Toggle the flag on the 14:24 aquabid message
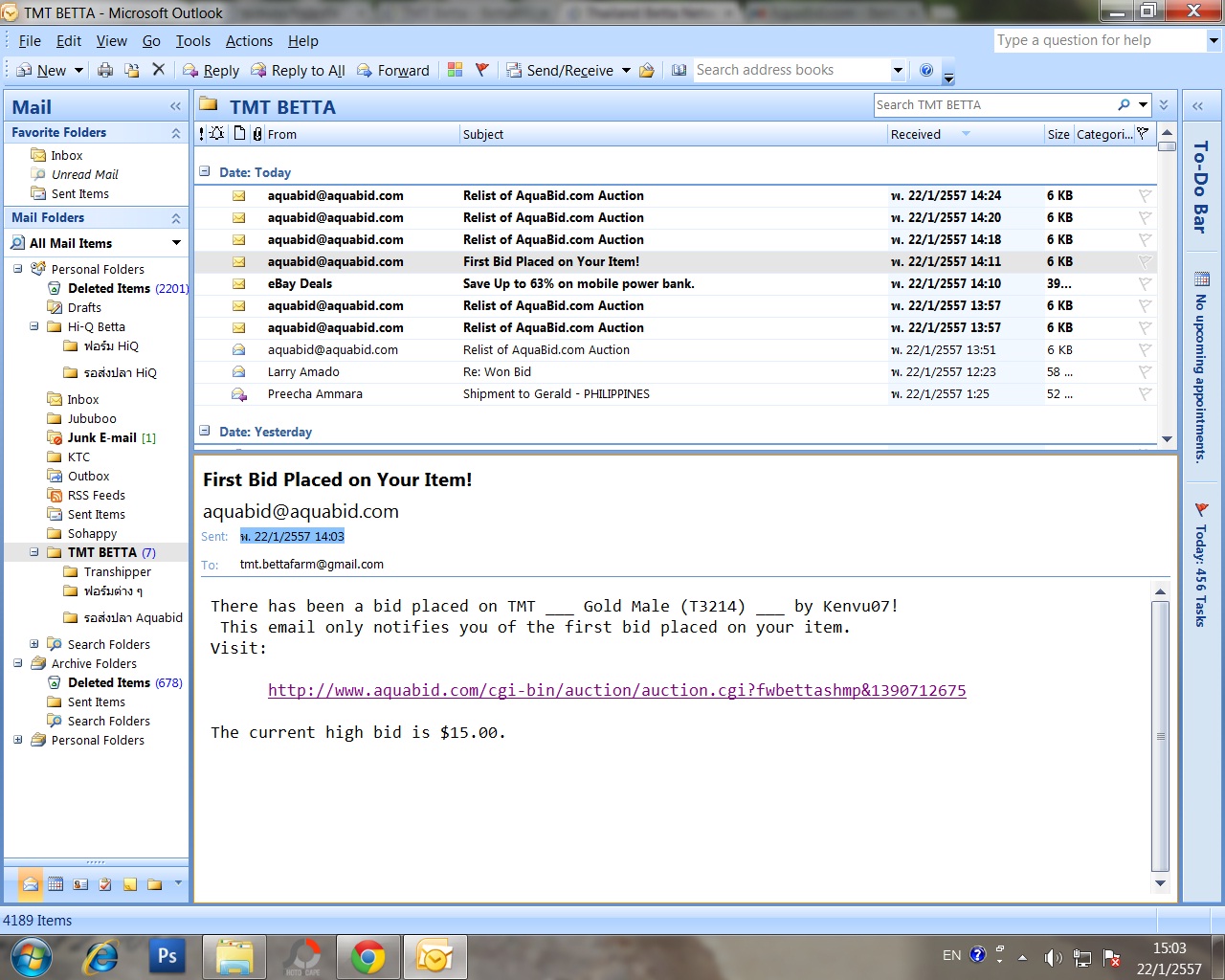The image size is (1225, 980). (x=1145, y=195)
